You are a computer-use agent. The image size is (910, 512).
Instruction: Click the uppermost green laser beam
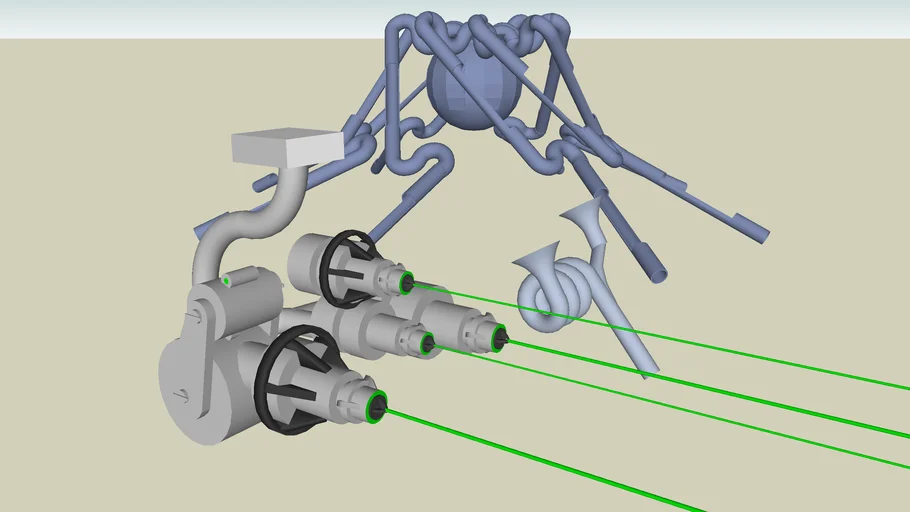tap(700, 340)
